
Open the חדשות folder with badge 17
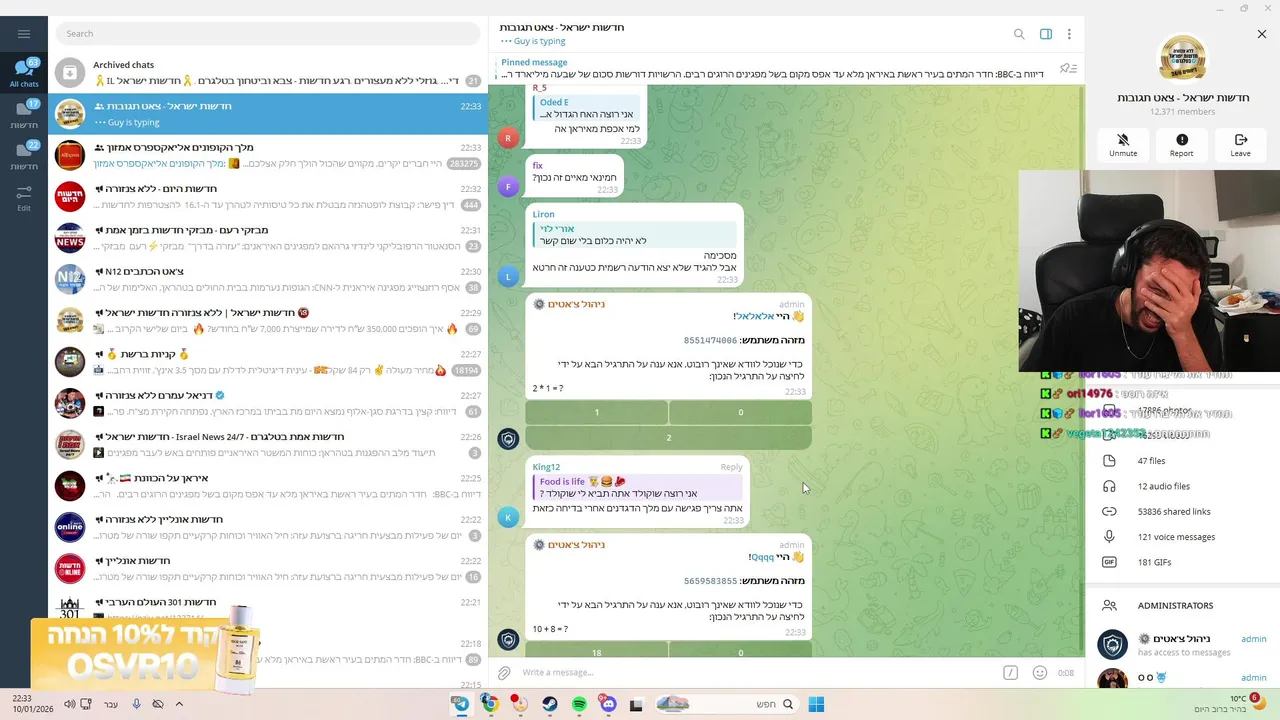[24, 114]
